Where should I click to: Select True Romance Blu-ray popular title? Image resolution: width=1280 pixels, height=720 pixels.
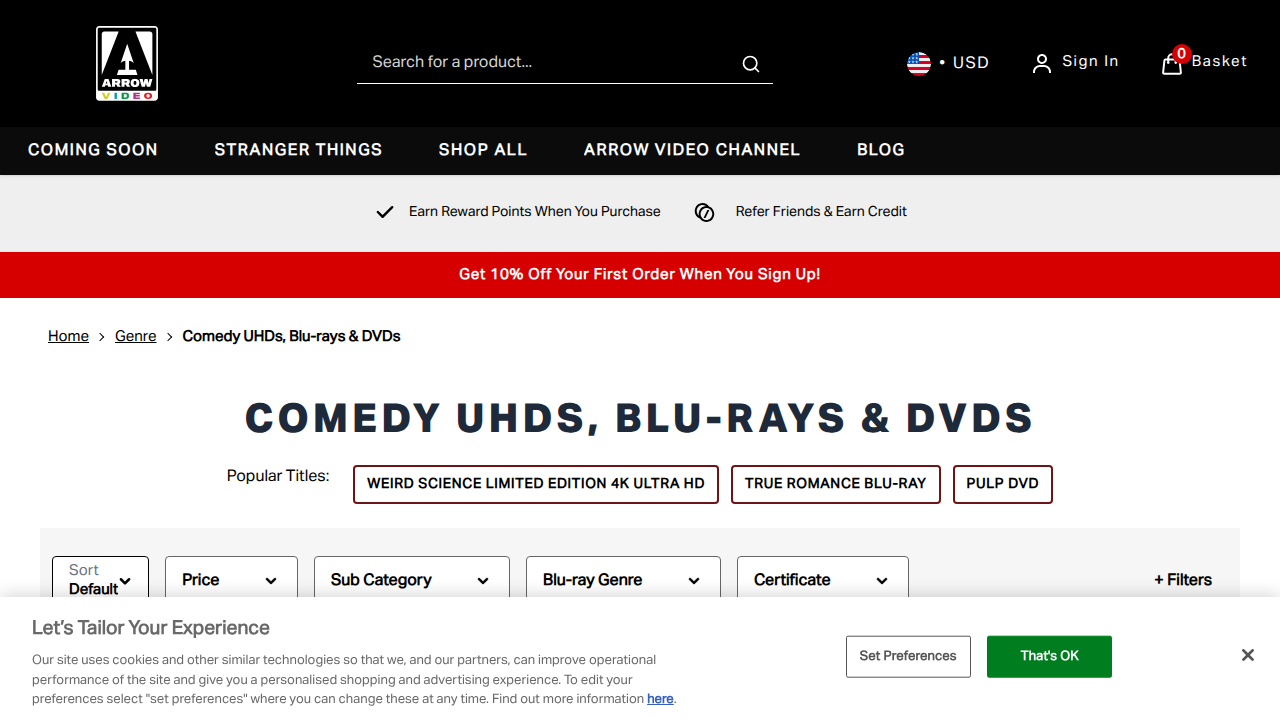click(x=836, y=484)
